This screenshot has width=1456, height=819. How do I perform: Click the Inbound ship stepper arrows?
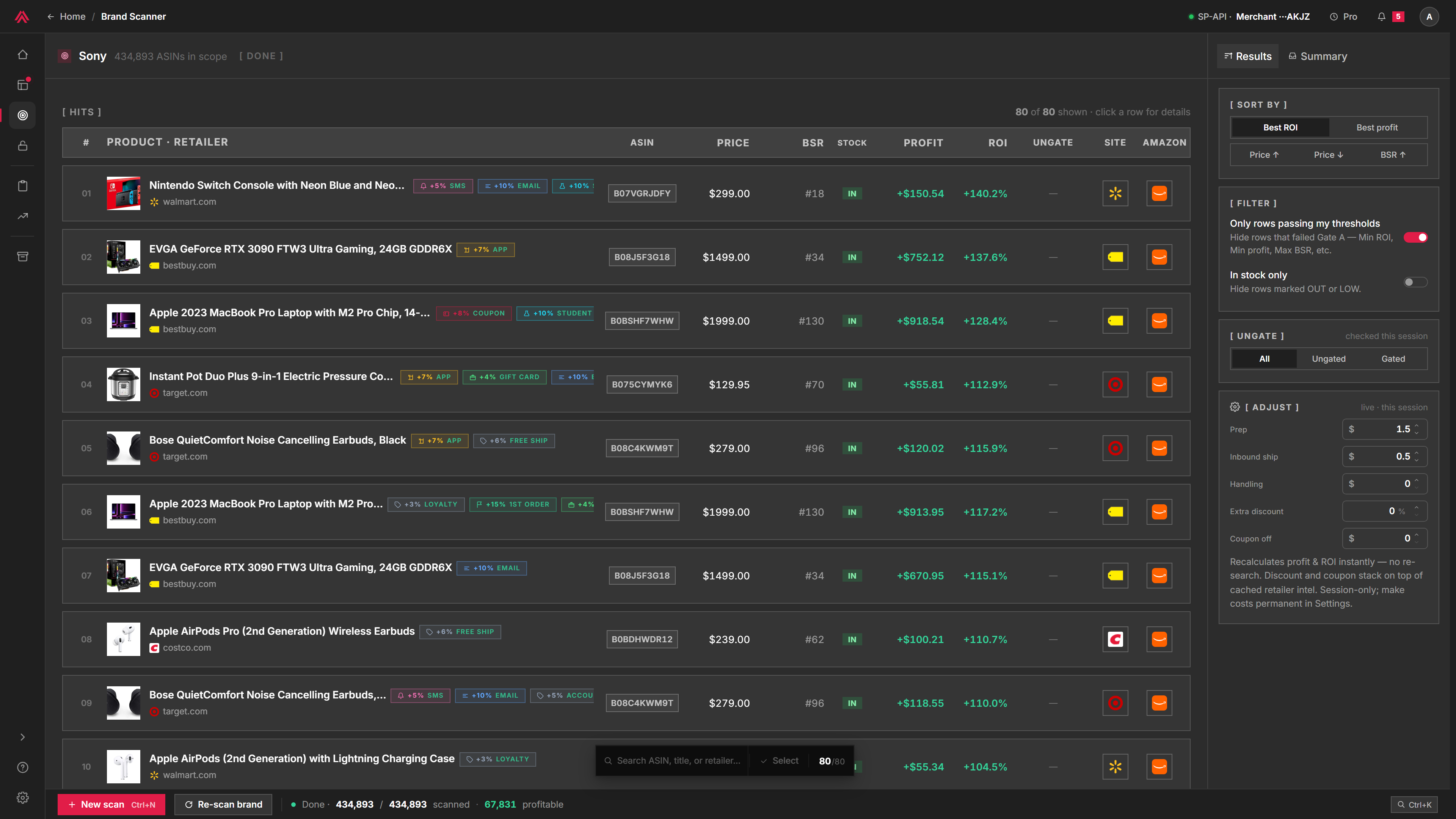tap(1417, 456)
